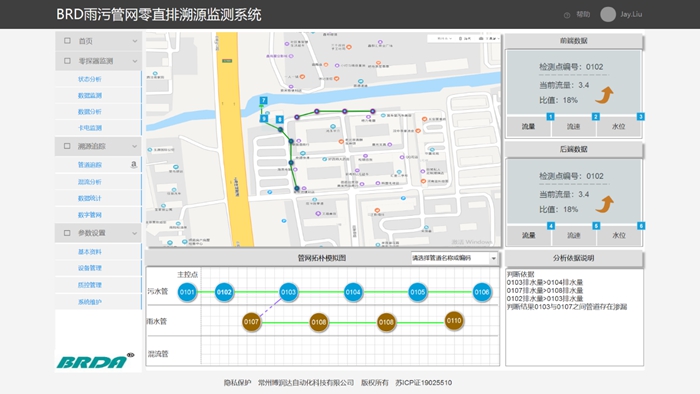Select sewage node 0106
700x394 pixels.
[x=482, y=292]
